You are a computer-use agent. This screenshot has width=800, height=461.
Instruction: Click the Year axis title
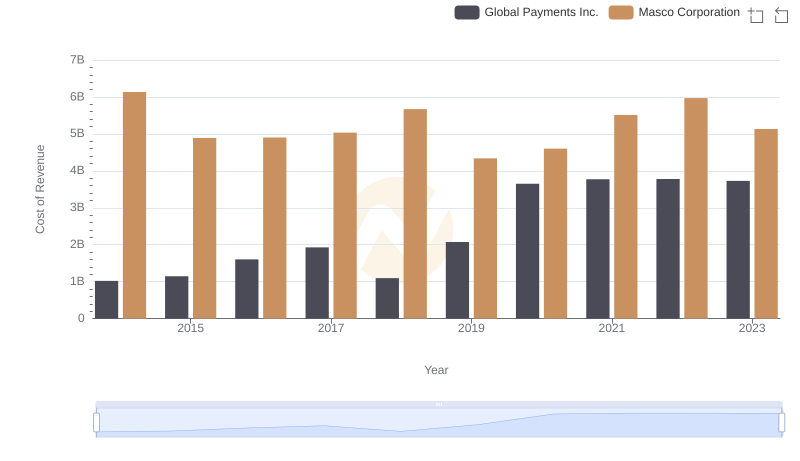click(436, 370)
